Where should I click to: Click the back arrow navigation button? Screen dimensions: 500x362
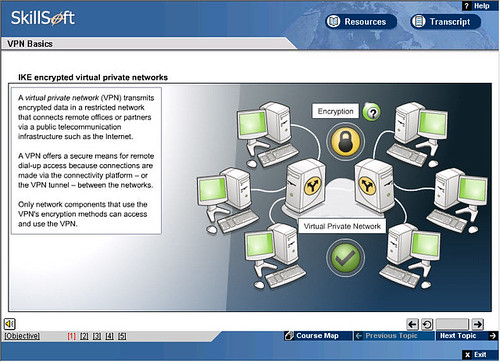413,324
